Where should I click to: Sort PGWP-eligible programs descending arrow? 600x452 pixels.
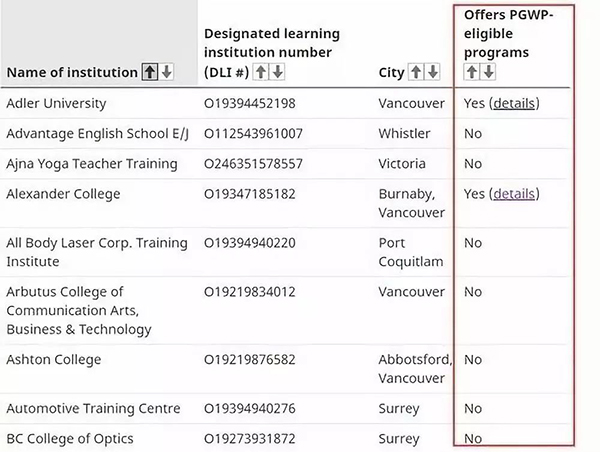(488, 72)
